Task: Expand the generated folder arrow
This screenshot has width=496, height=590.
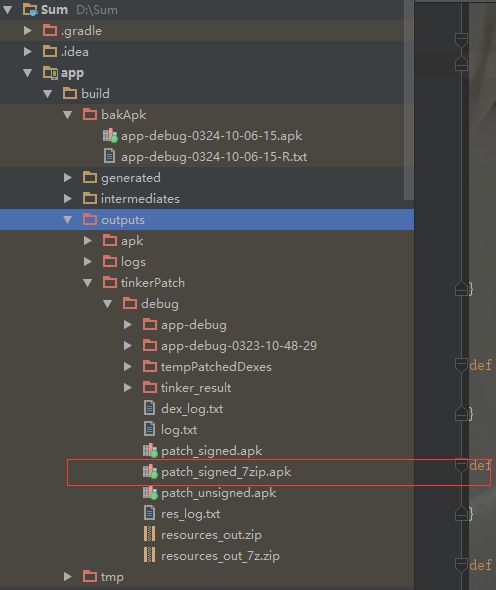Action: click(68, 178)
